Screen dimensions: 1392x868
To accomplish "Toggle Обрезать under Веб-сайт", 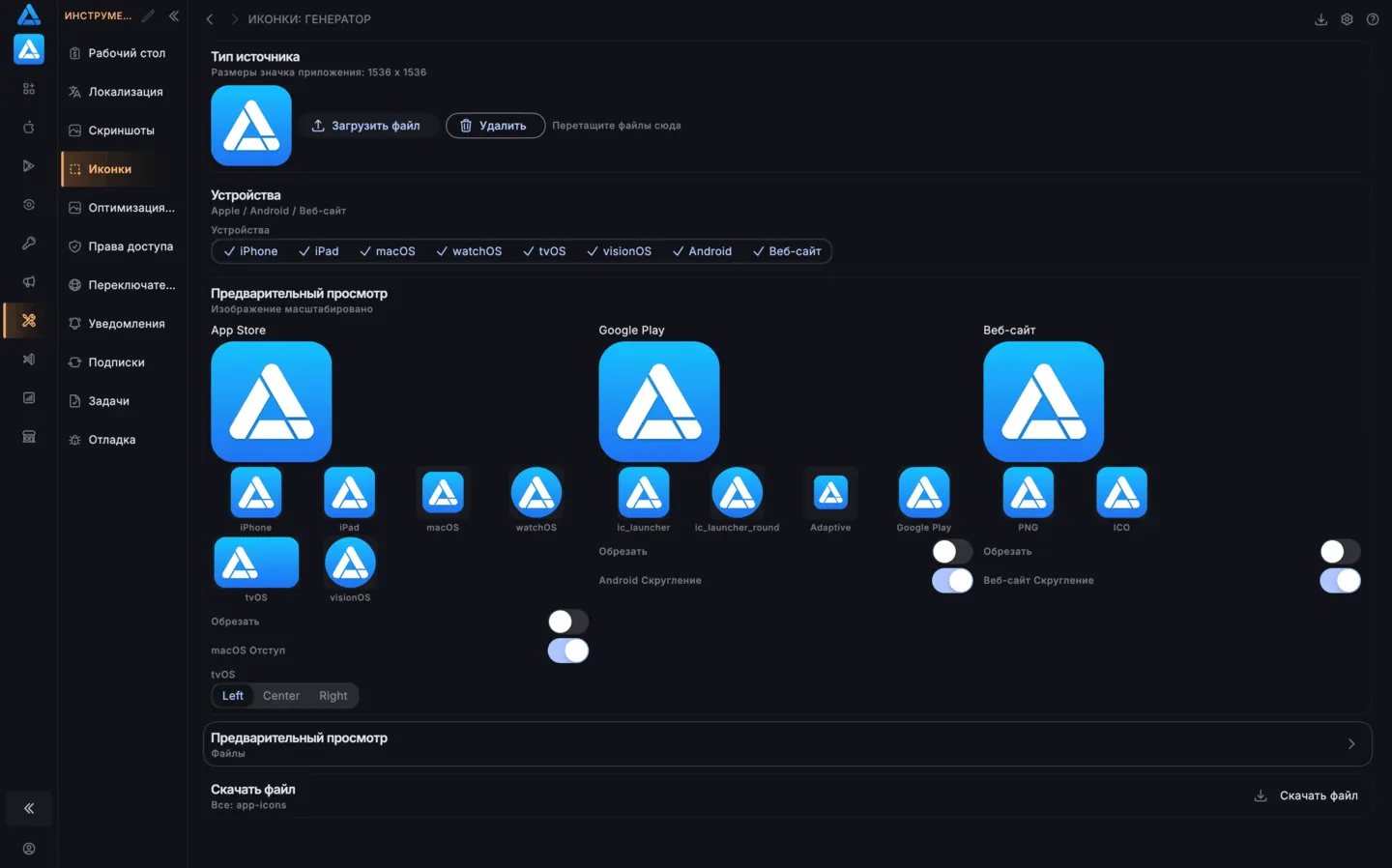I will point(1340,551).
